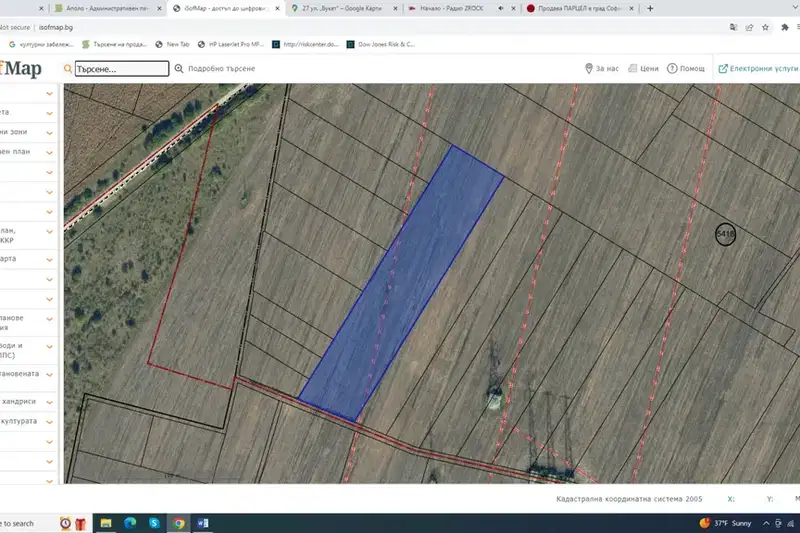
Task: Expand the sidebar section ending 'тановената'
Action: pos(49,374)
